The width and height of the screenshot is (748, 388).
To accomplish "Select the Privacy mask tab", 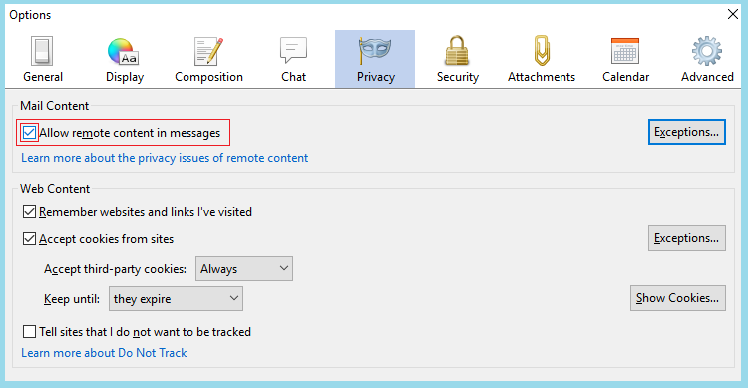I will (375, 59).
